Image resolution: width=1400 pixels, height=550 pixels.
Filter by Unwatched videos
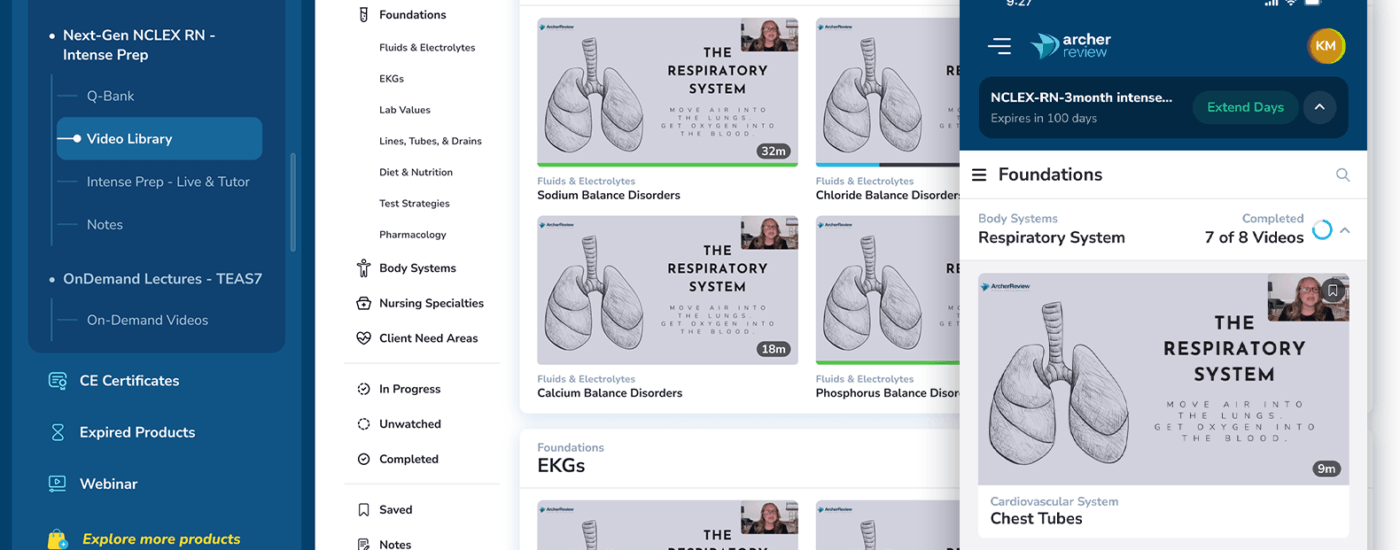click(x=409, y=424)
